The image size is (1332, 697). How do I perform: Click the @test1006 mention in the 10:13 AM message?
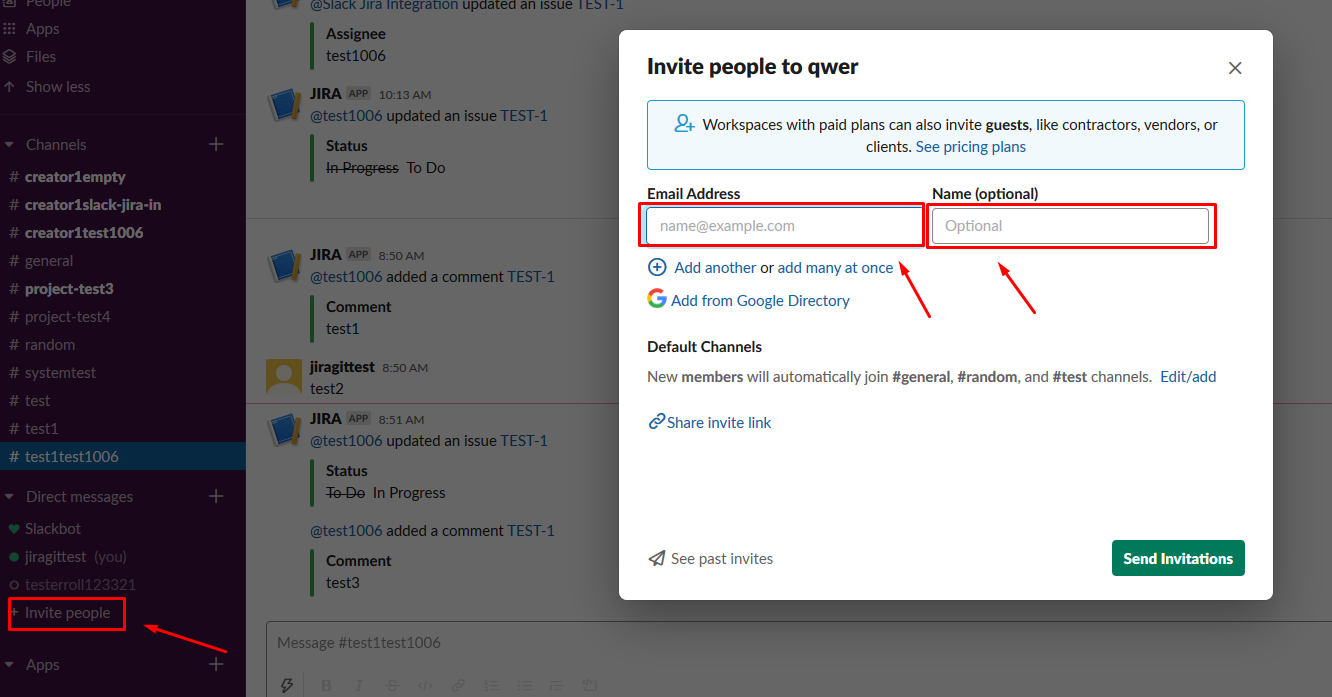click(346, 116)
